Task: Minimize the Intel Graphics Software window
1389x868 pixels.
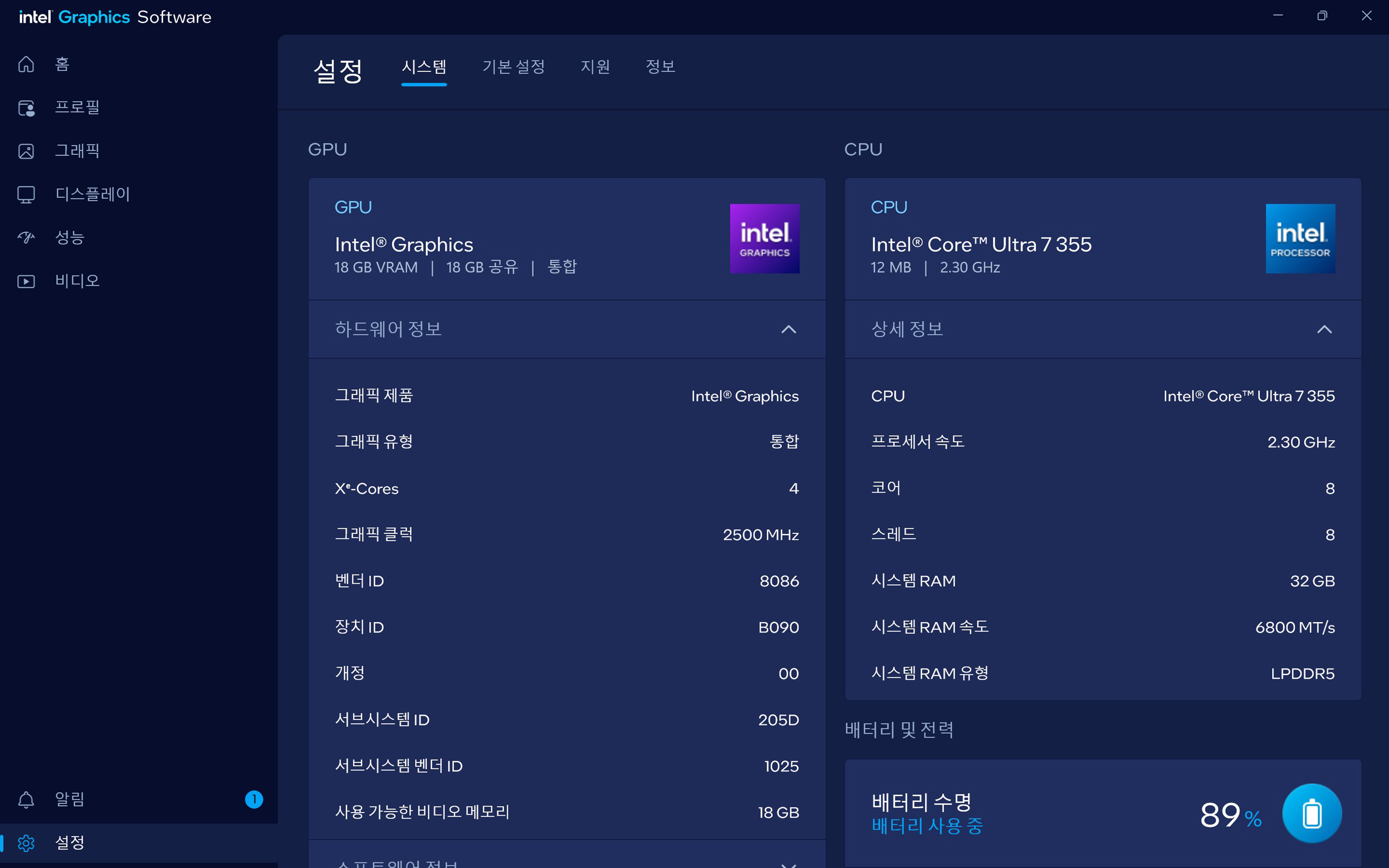Action: click(1278, 15)
